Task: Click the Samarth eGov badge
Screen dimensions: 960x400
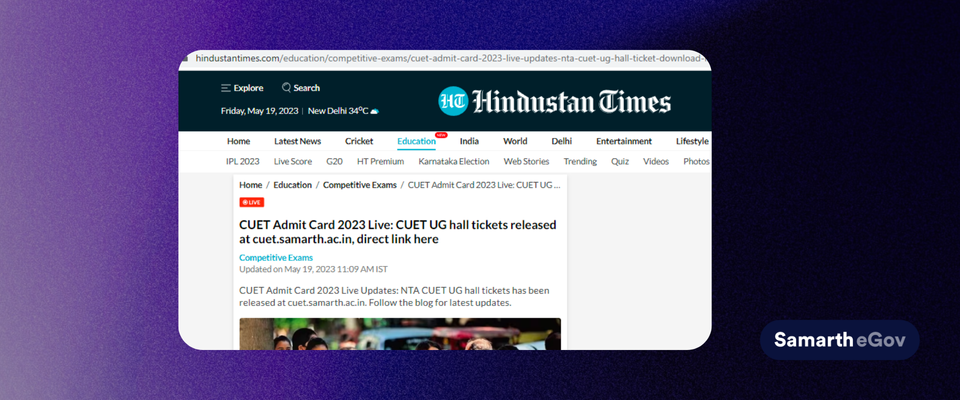Action: click(840, 340)
